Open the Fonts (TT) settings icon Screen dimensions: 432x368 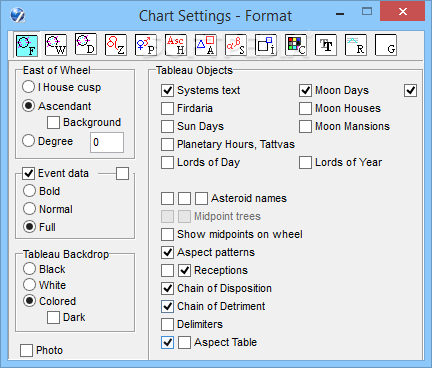[326, 45]
